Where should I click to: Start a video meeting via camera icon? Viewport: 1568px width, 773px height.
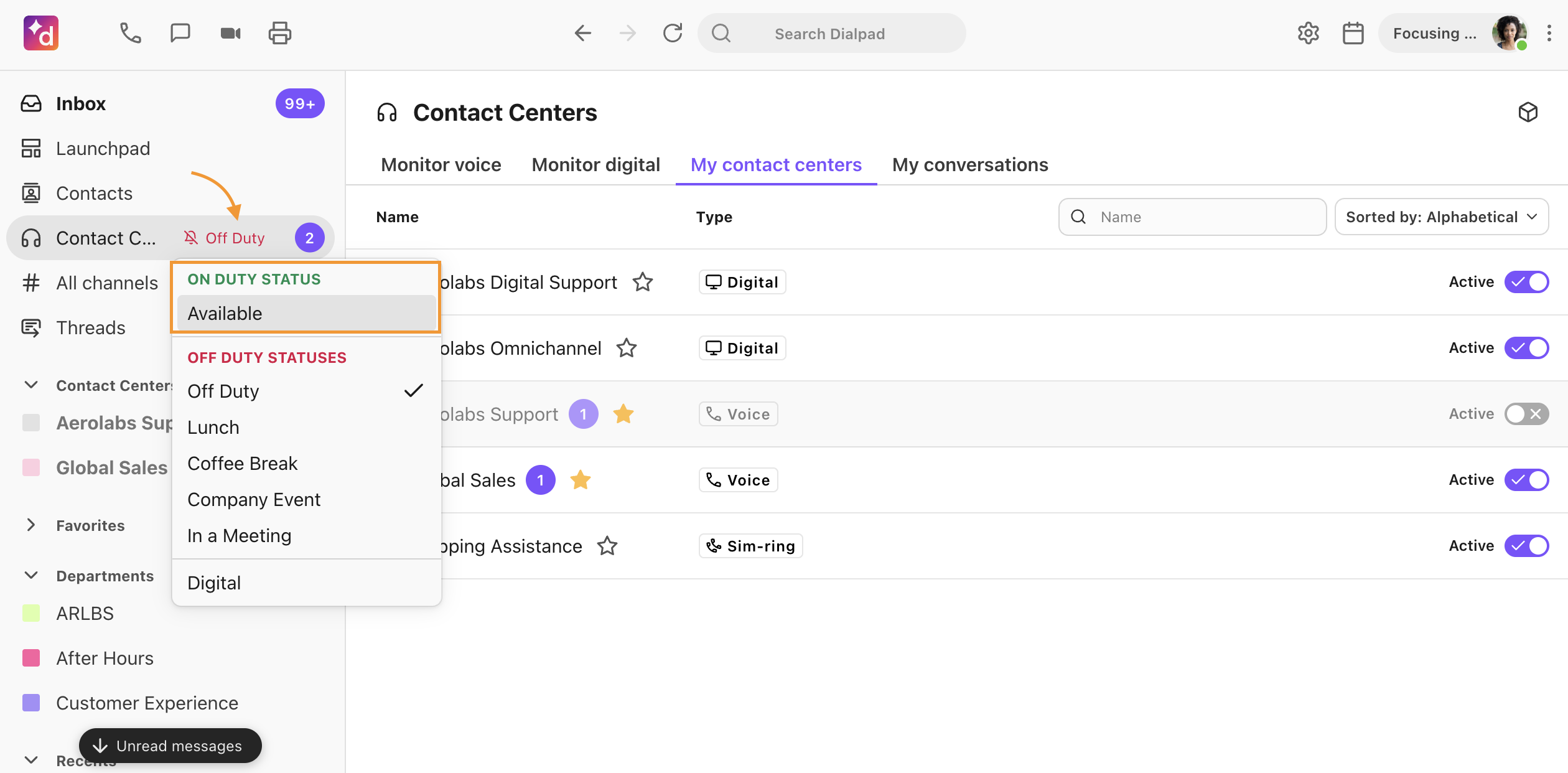230,33
